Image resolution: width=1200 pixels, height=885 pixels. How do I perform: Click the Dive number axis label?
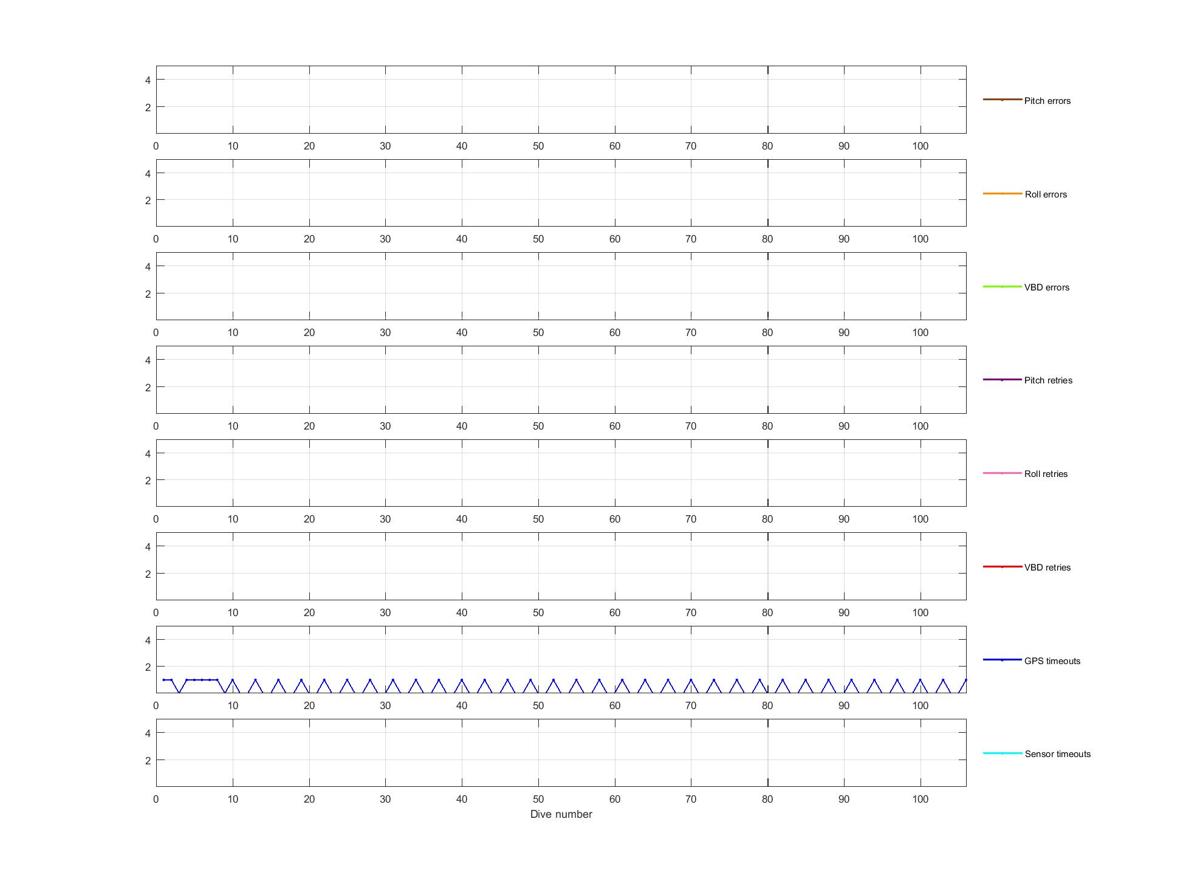[561, 814]
